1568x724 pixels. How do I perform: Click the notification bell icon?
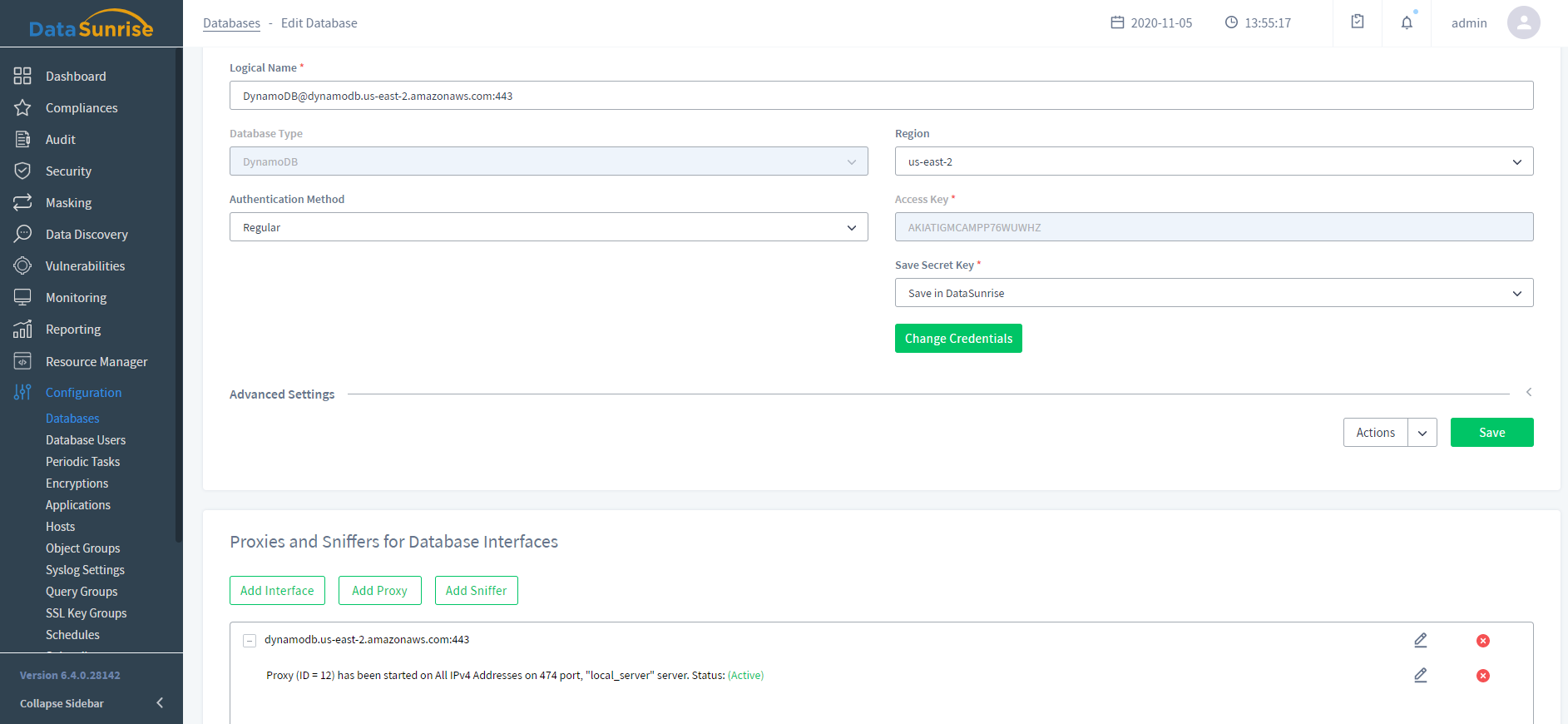click(x=1407, y=22)
